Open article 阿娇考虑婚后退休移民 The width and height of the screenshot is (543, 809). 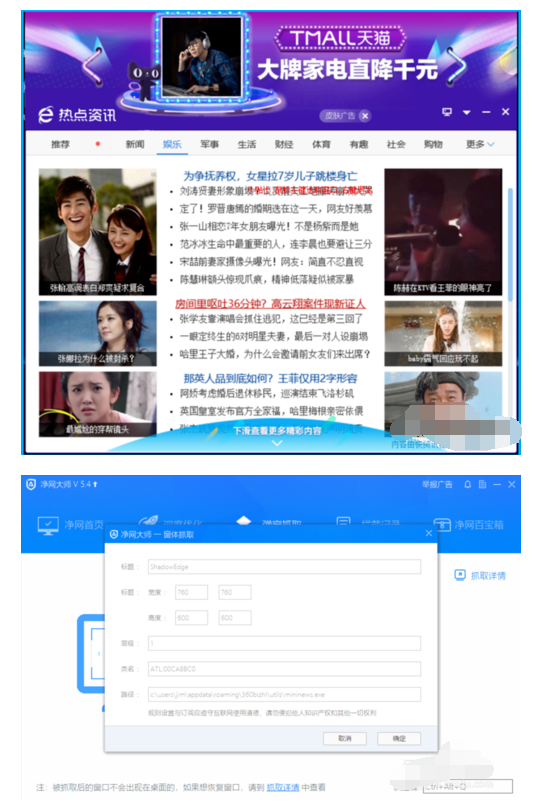(266, 394)
